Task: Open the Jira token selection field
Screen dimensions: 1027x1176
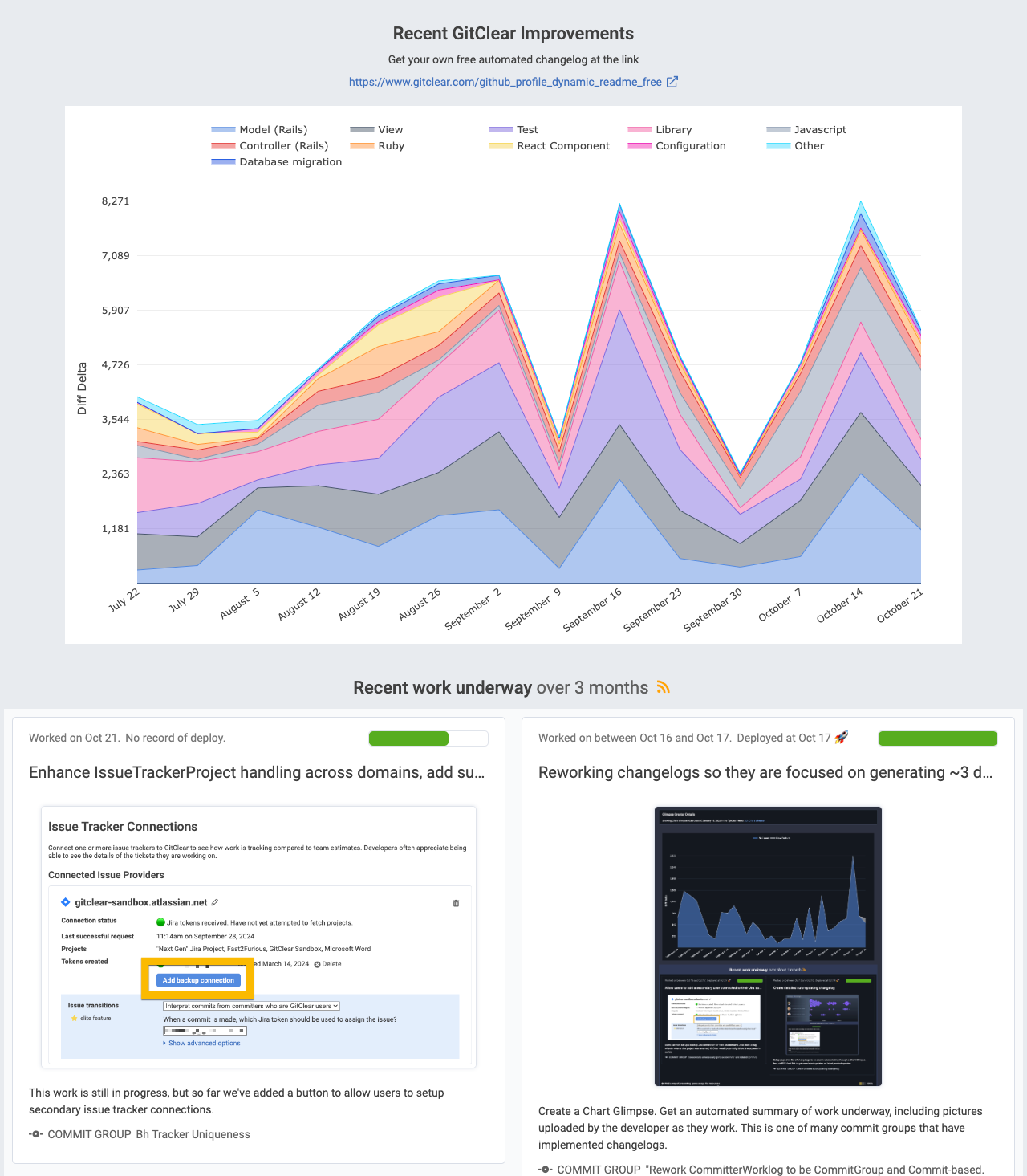Action: (x=205, y=1031)
